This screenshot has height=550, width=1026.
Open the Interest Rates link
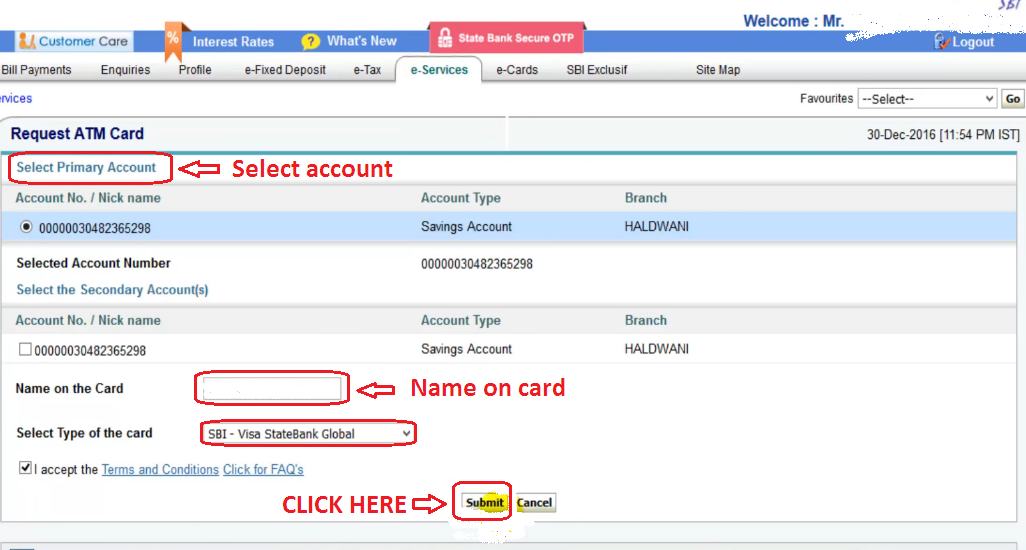tap(233, 42)
